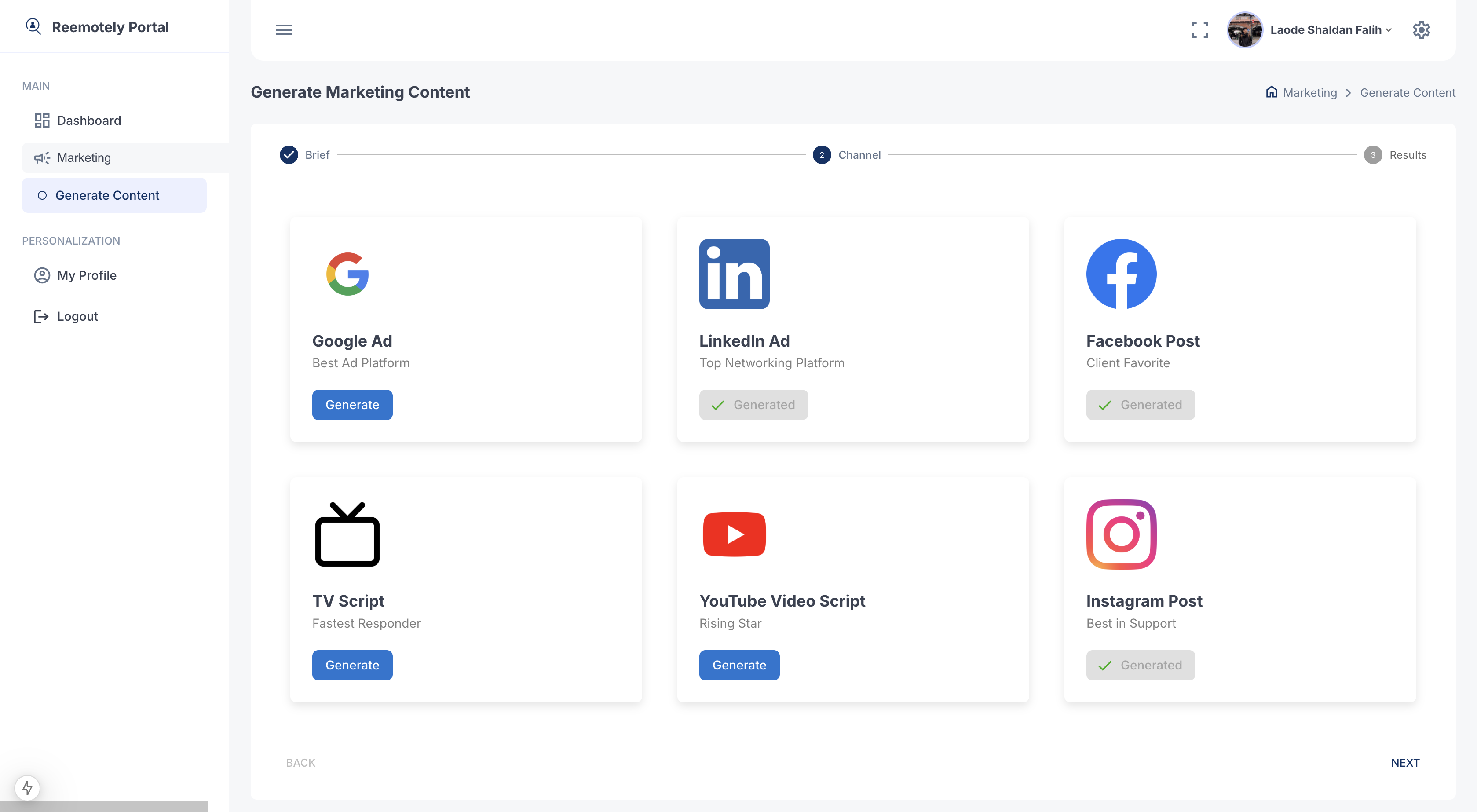Toggle Generated state for LinkedIn Ad
This screenshot has width=1477, height=812.
753,405
